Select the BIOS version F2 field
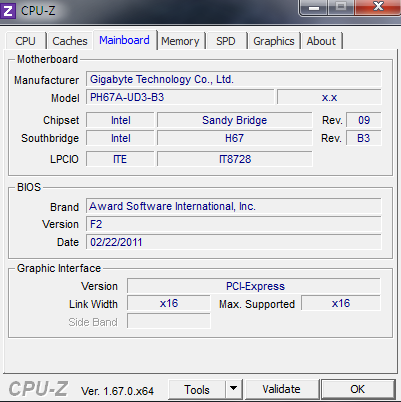This screenshot has width=401, height=402. pos(234,224)
